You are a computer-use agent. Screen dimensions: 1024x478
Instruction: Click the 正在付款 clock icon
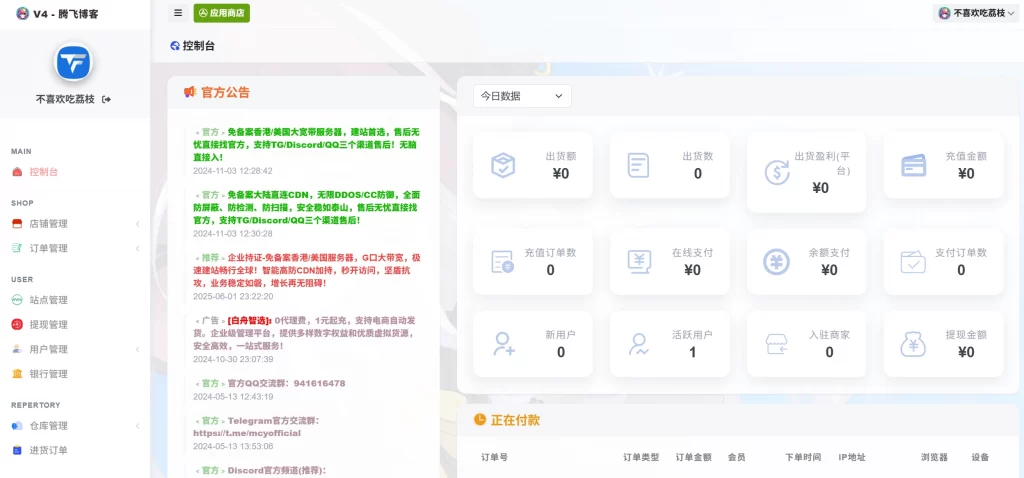(480, 419)
